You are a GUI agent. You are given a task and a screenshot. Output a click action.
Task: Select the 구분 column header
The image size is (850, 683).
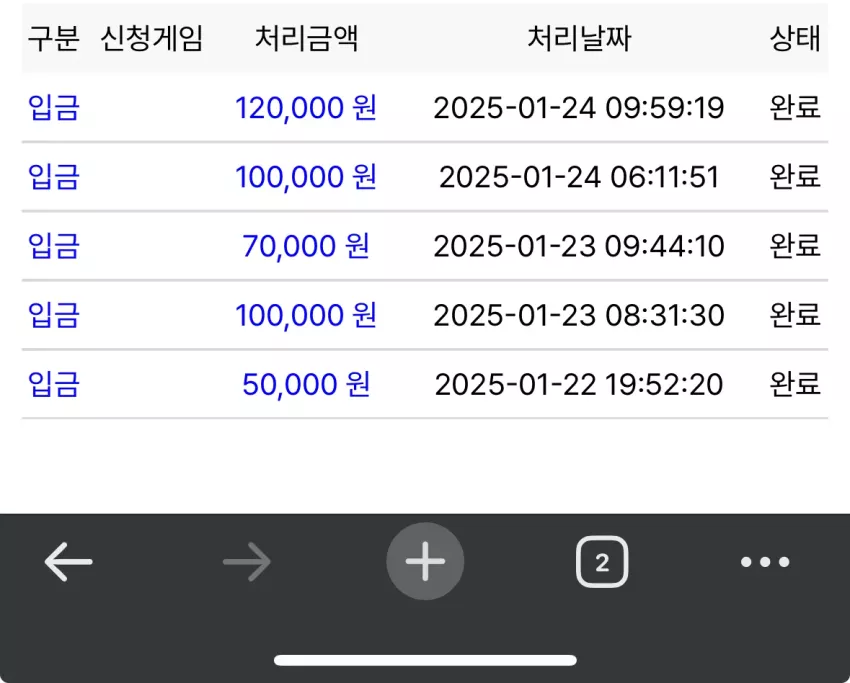click(54, 38)
